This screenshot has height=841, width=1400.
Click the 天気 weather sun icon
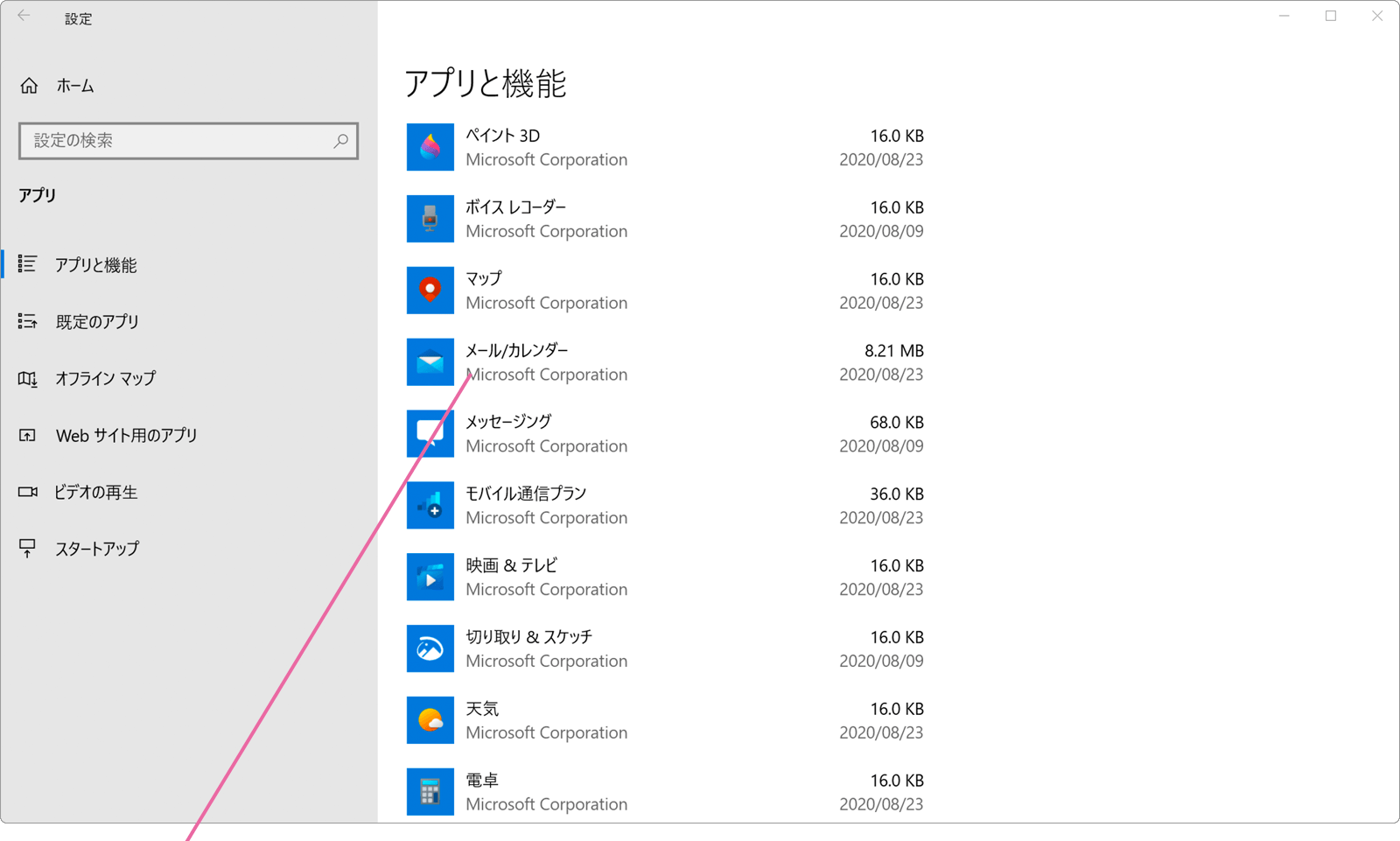430,720
